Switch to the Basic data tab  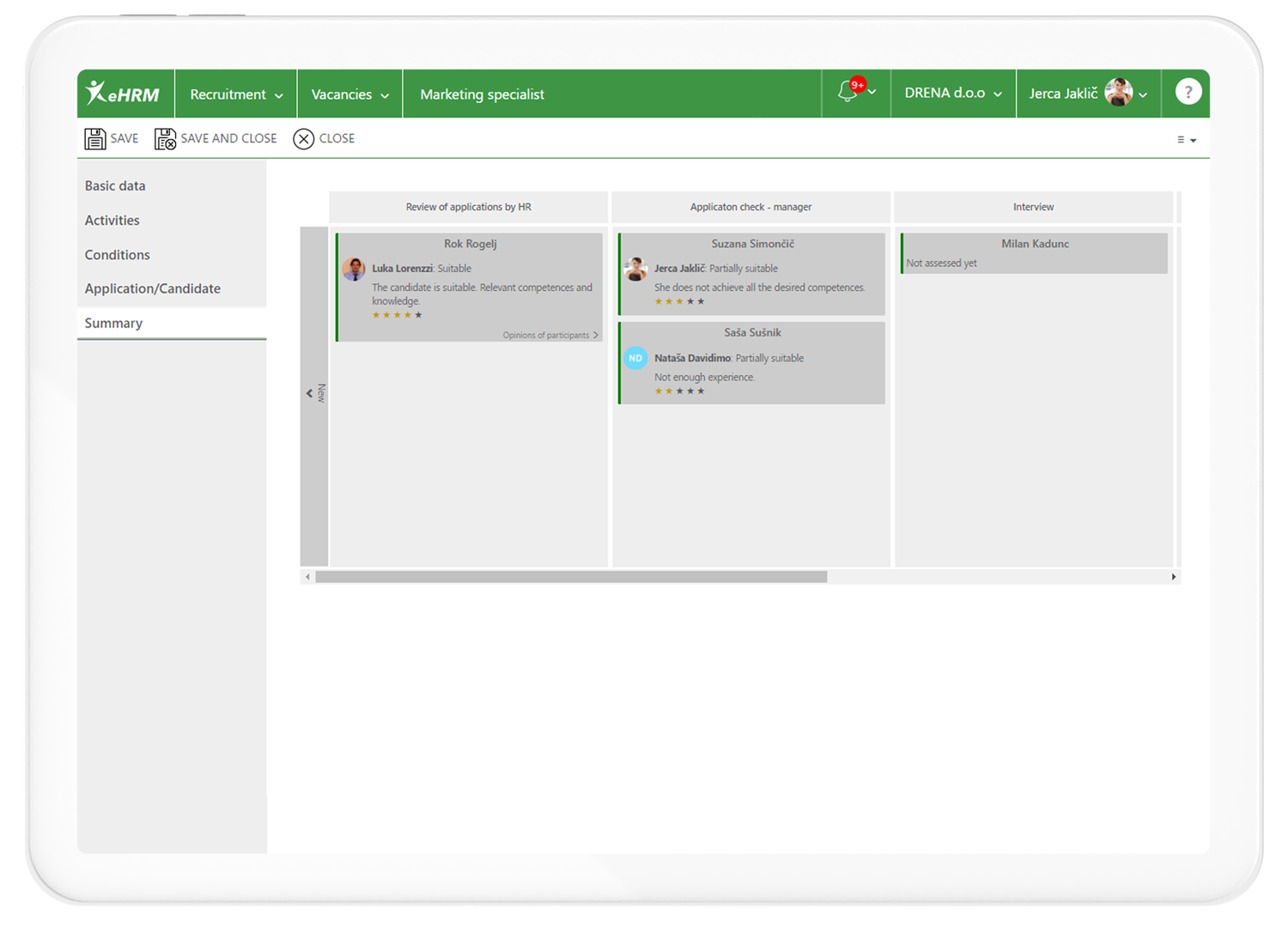point(115,185)
